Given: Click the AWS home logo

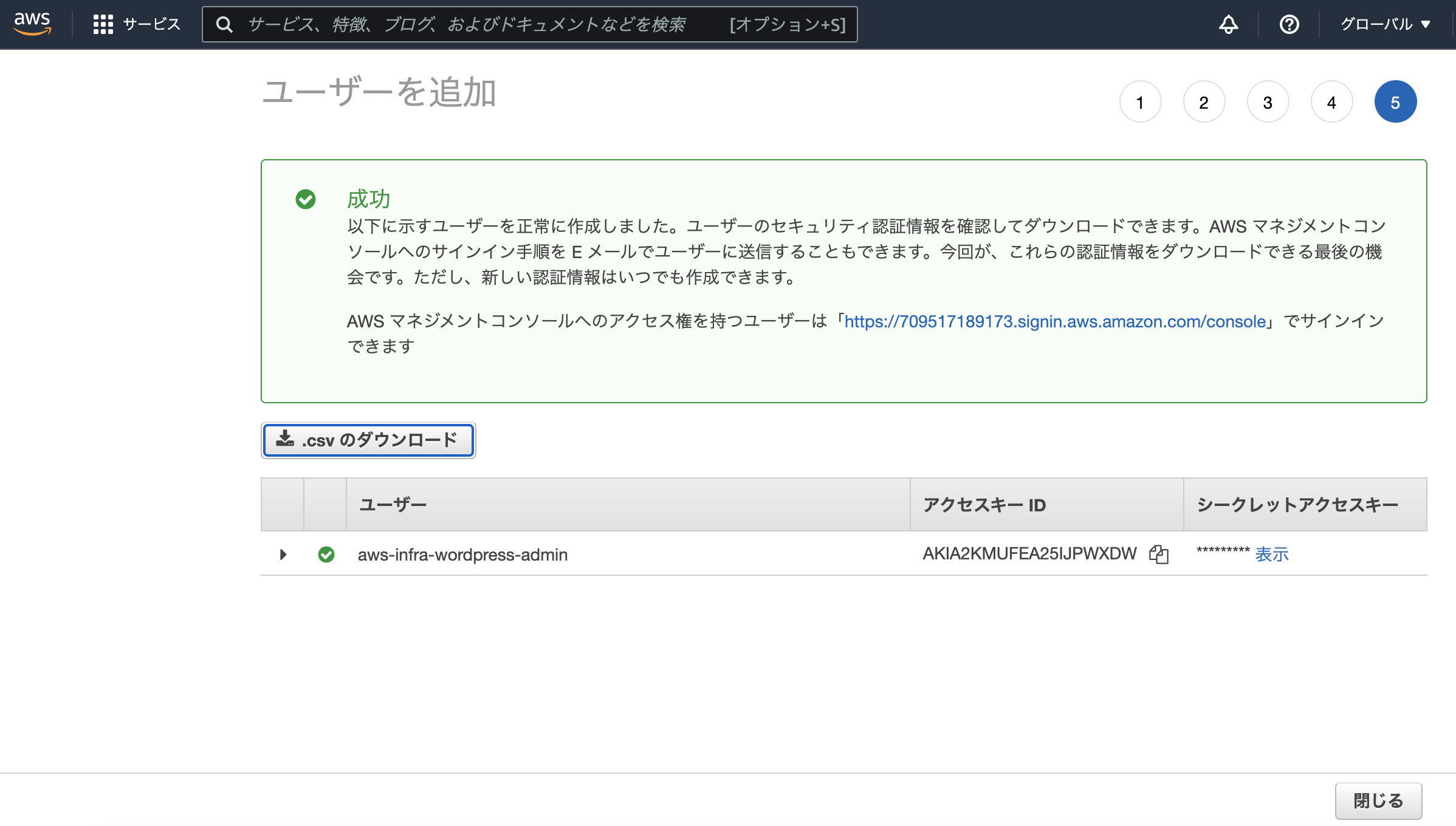Looking at the screenshot, I should (33, 23).
